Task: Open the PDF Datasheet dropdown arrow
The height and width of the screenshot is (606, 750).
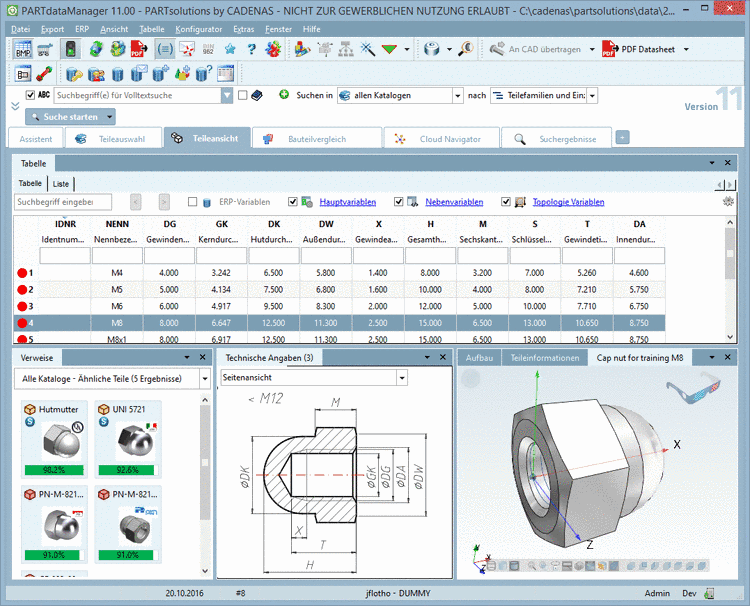Action: tap(686, 49)
